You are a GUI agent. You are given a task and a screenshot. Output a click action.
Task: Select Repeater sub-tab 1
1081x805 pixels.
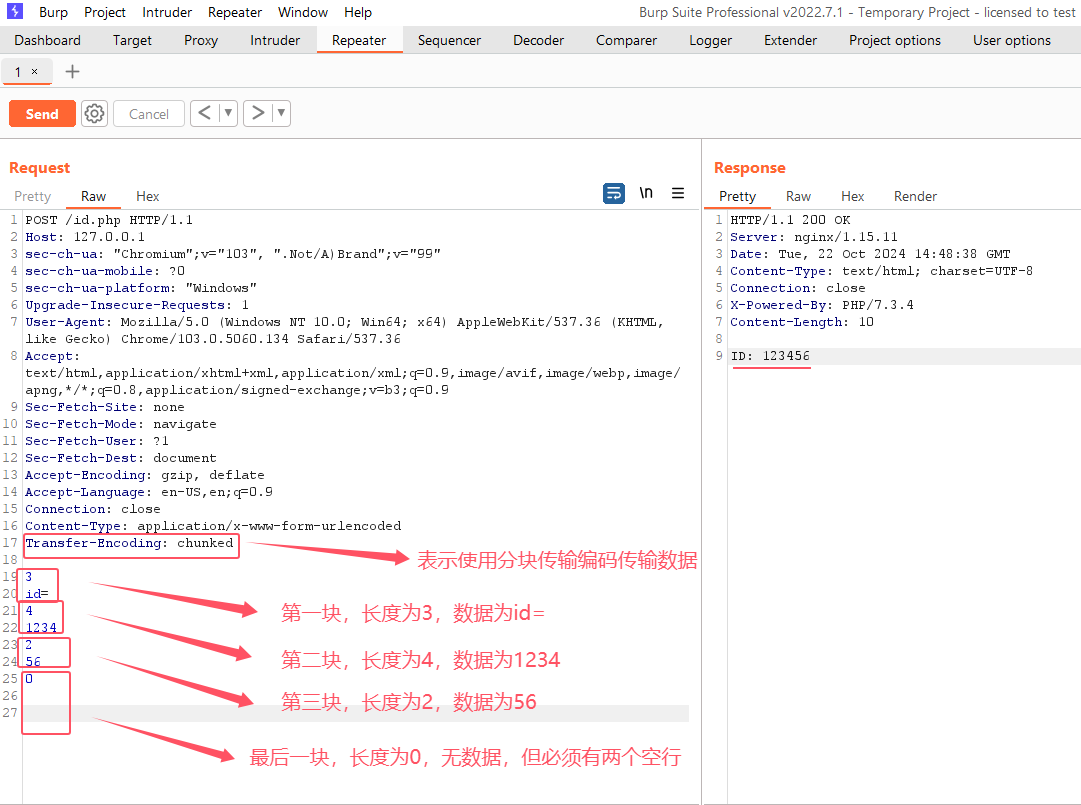(18, 72)
